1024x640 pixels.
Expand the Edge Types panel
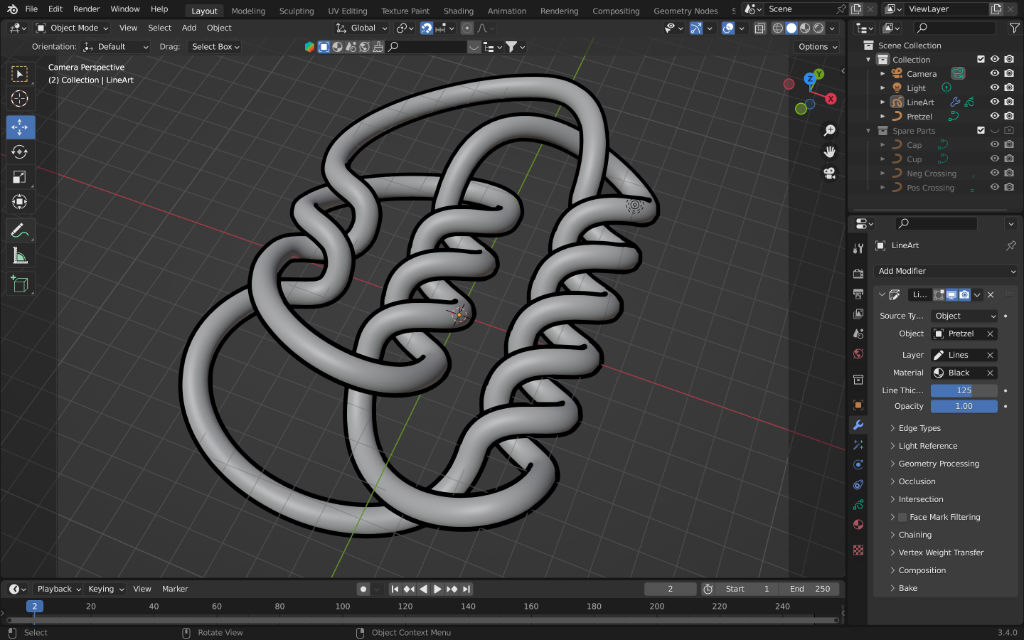[919, 428]
